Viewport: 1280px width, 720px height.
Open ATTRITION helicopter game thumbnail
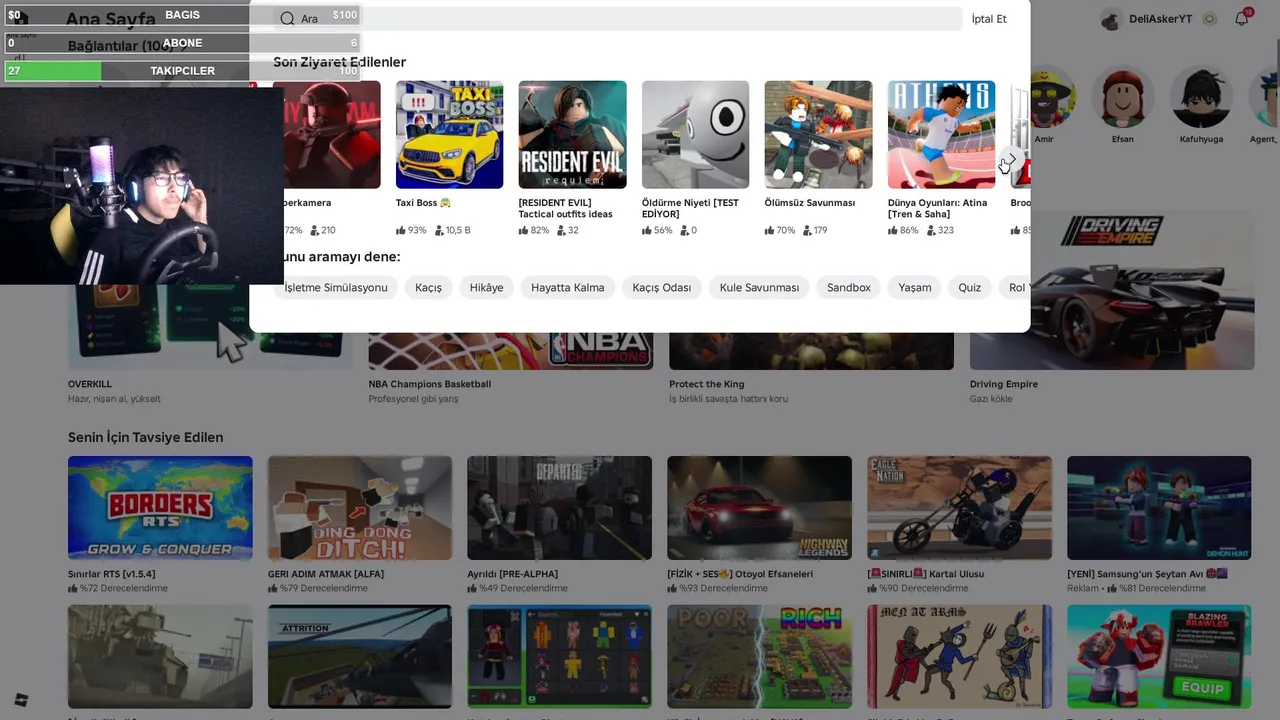coord(360,656)
